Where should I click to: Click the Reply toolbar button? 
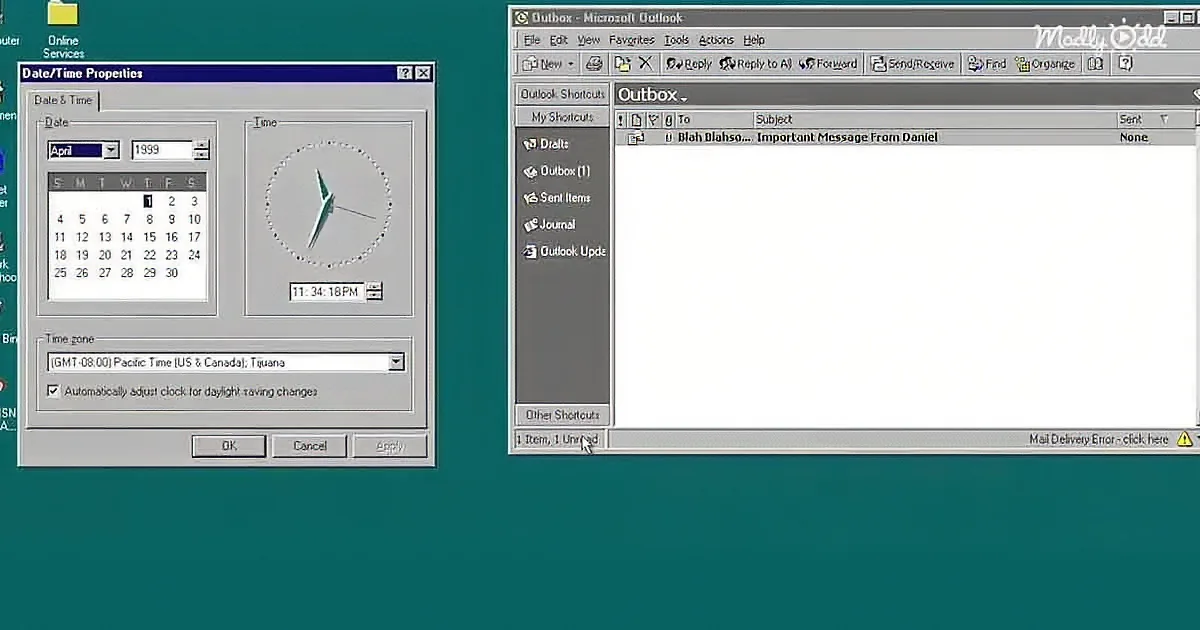pyautogui.click(x=688, y=63)
